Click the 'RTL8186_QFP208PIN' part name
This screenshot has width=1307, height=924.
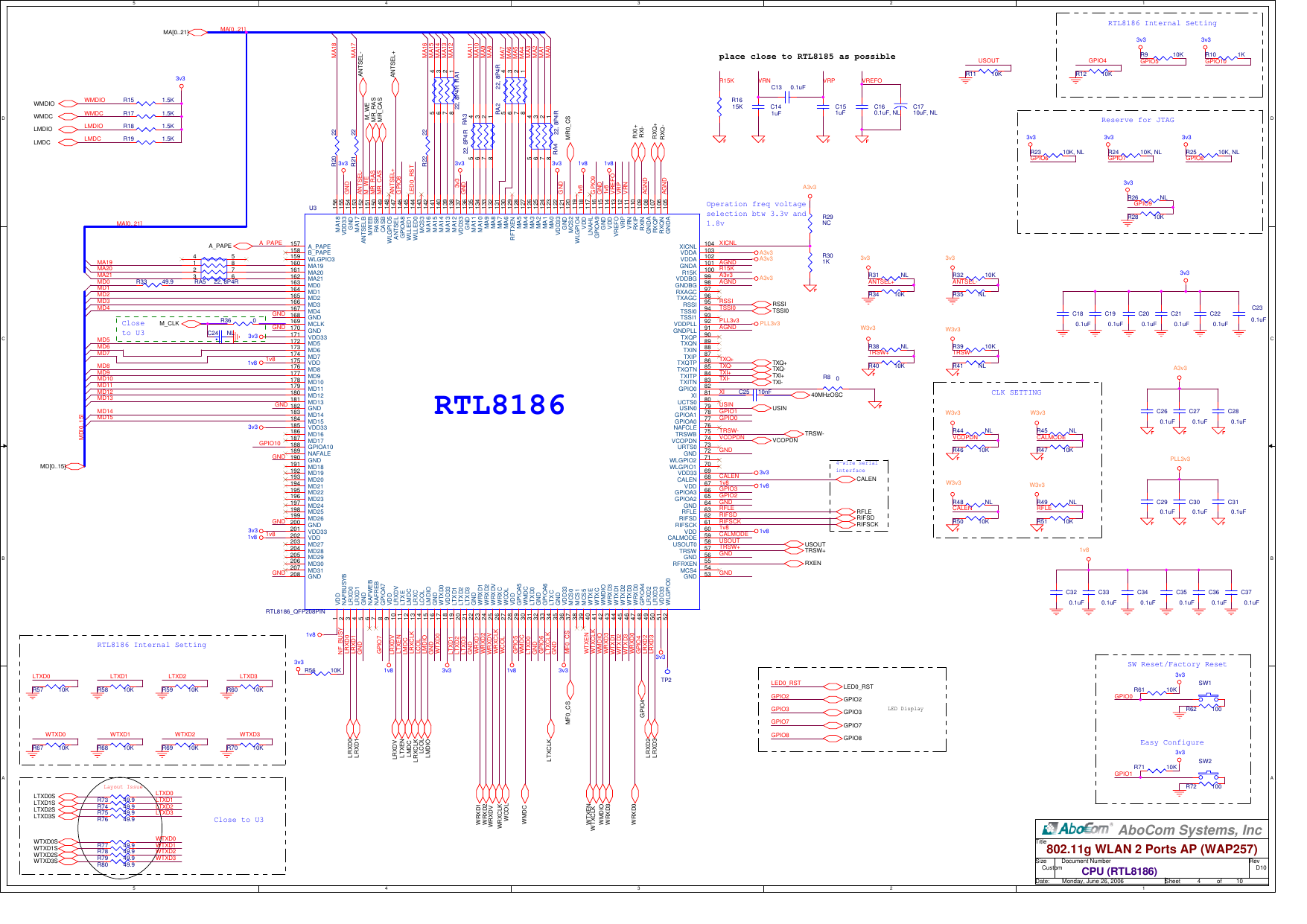pos(295,612)
